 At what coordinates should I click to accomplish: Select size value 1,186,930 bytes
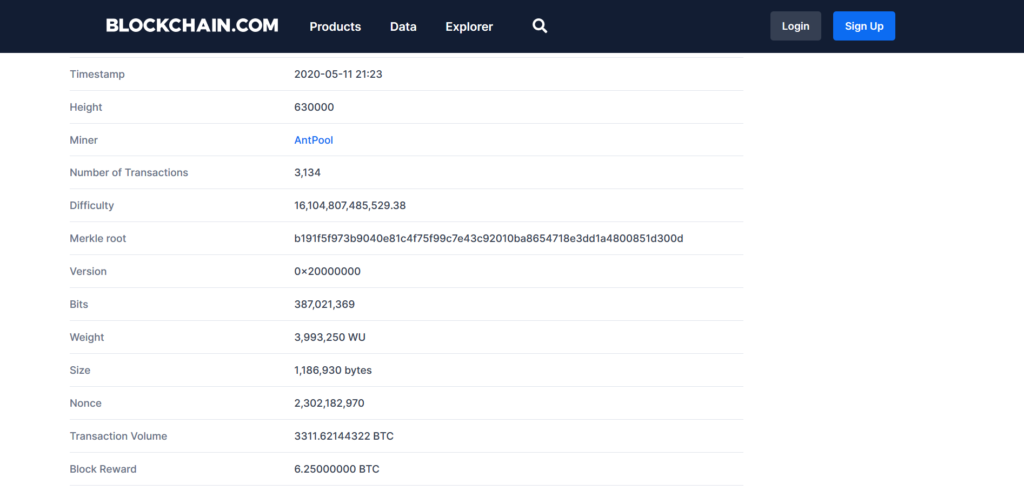tap(333, 370)
